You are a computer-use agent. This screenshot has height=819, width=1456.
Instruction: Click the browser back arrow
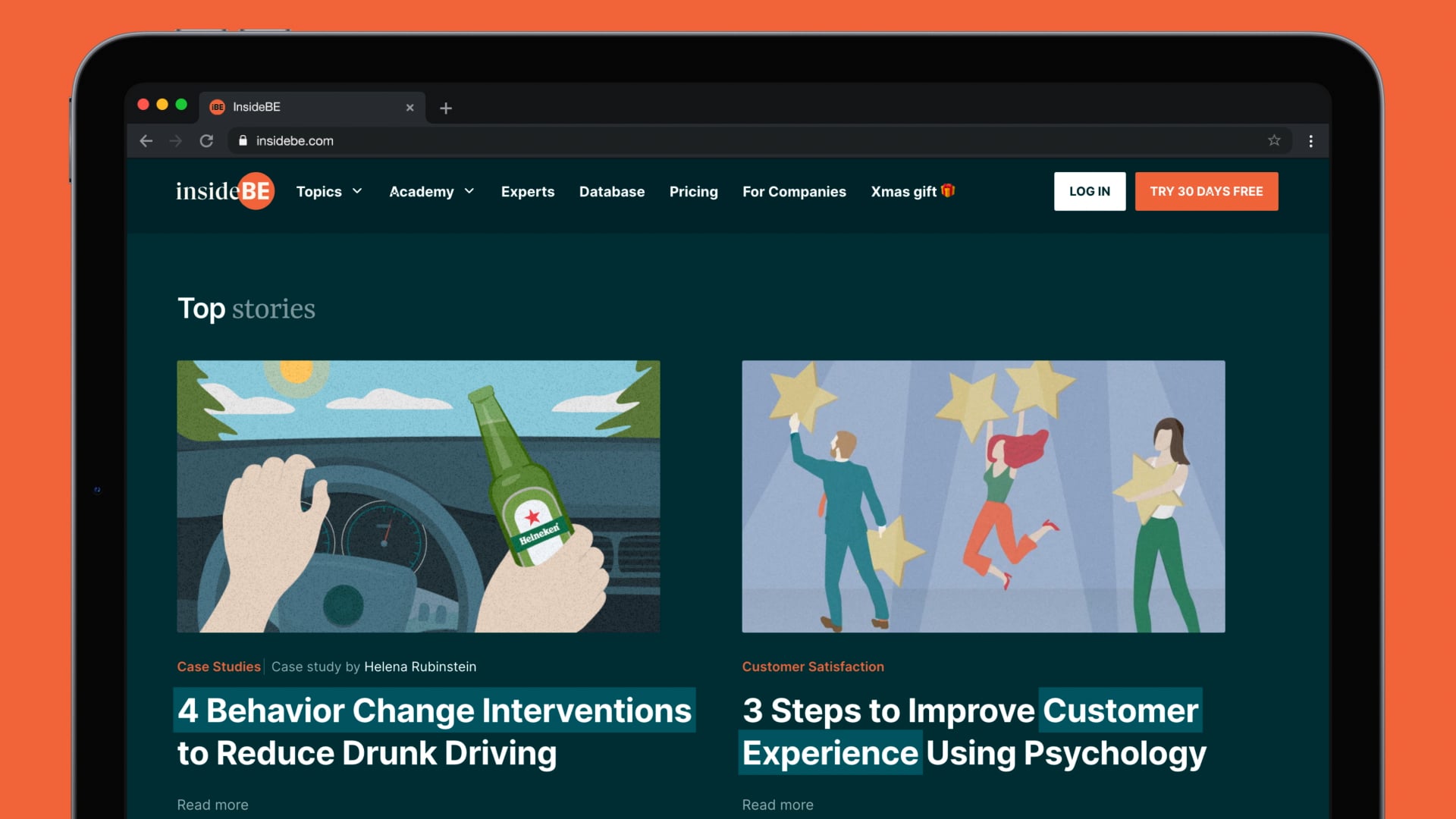[146, 141]
